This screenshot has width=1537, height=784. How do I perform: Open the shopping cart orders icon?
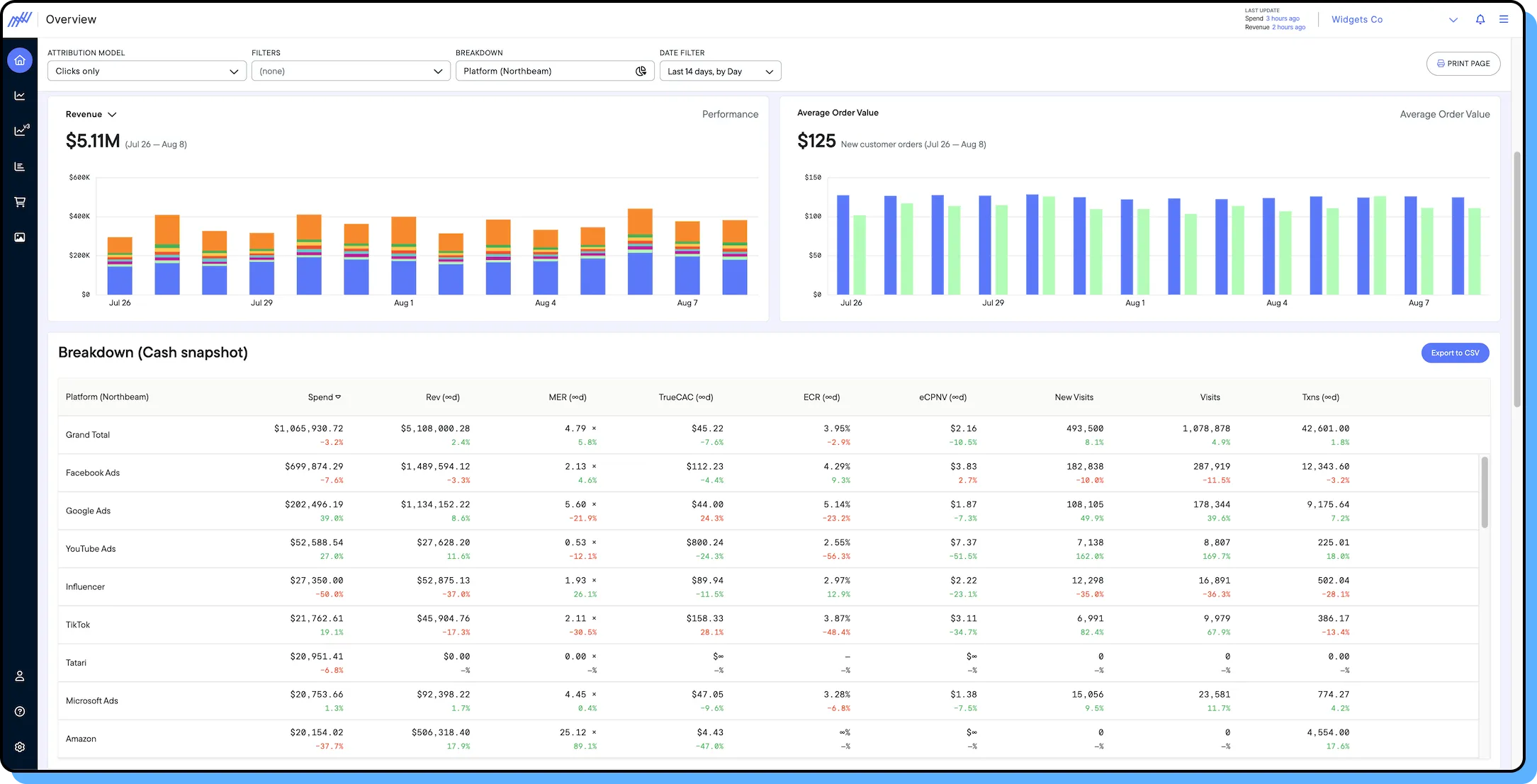(19, 202)
